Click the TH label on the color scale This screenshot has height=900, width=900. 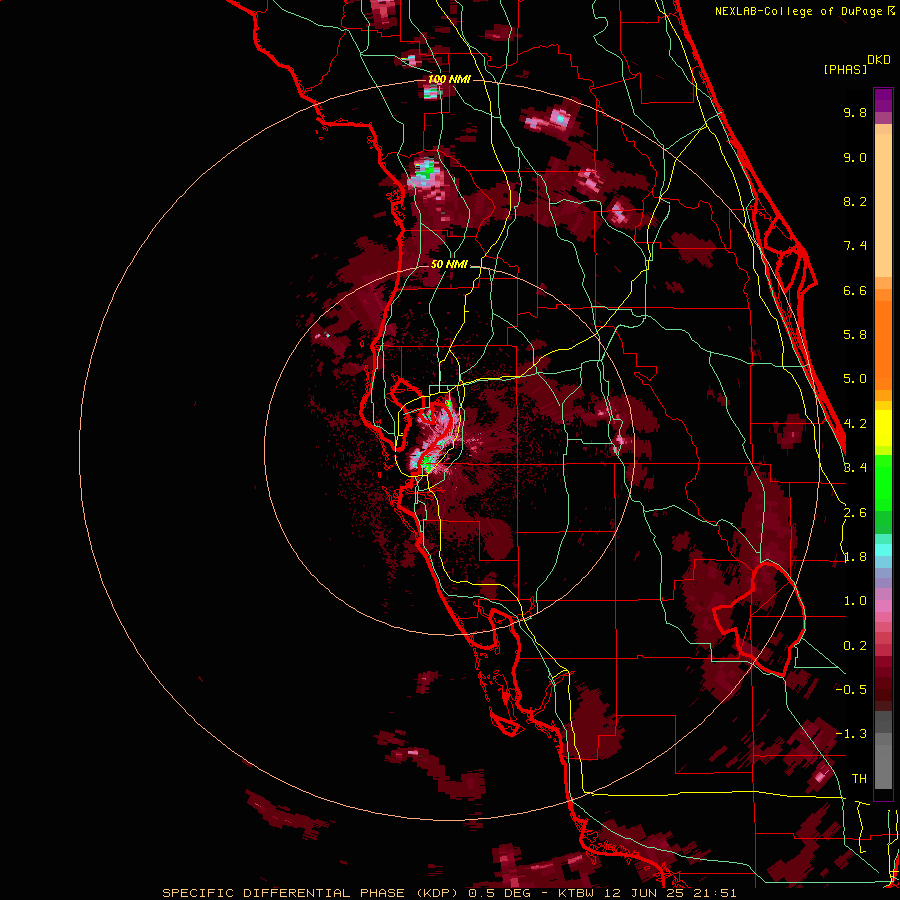(x=859, y=779)
